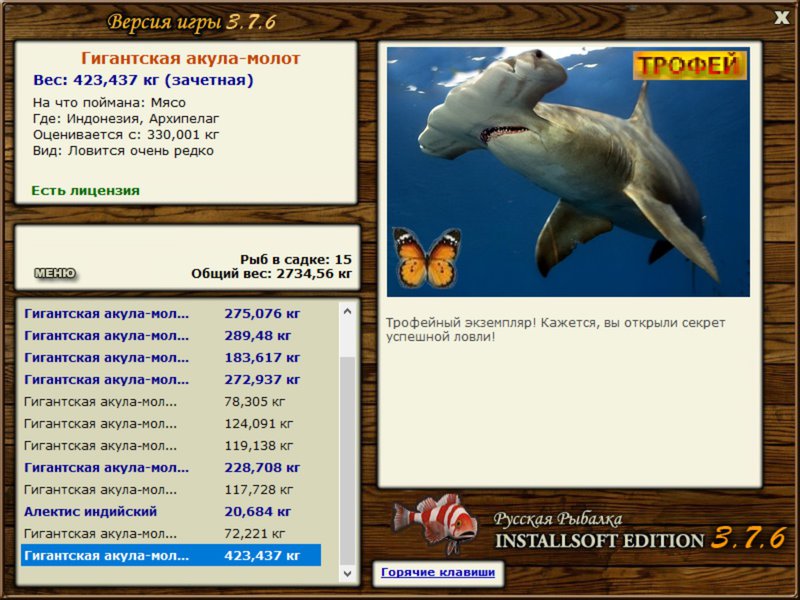The image size is (800, 600).
Task: Open the Горячие клавиши link
Action: pos(438,572)
